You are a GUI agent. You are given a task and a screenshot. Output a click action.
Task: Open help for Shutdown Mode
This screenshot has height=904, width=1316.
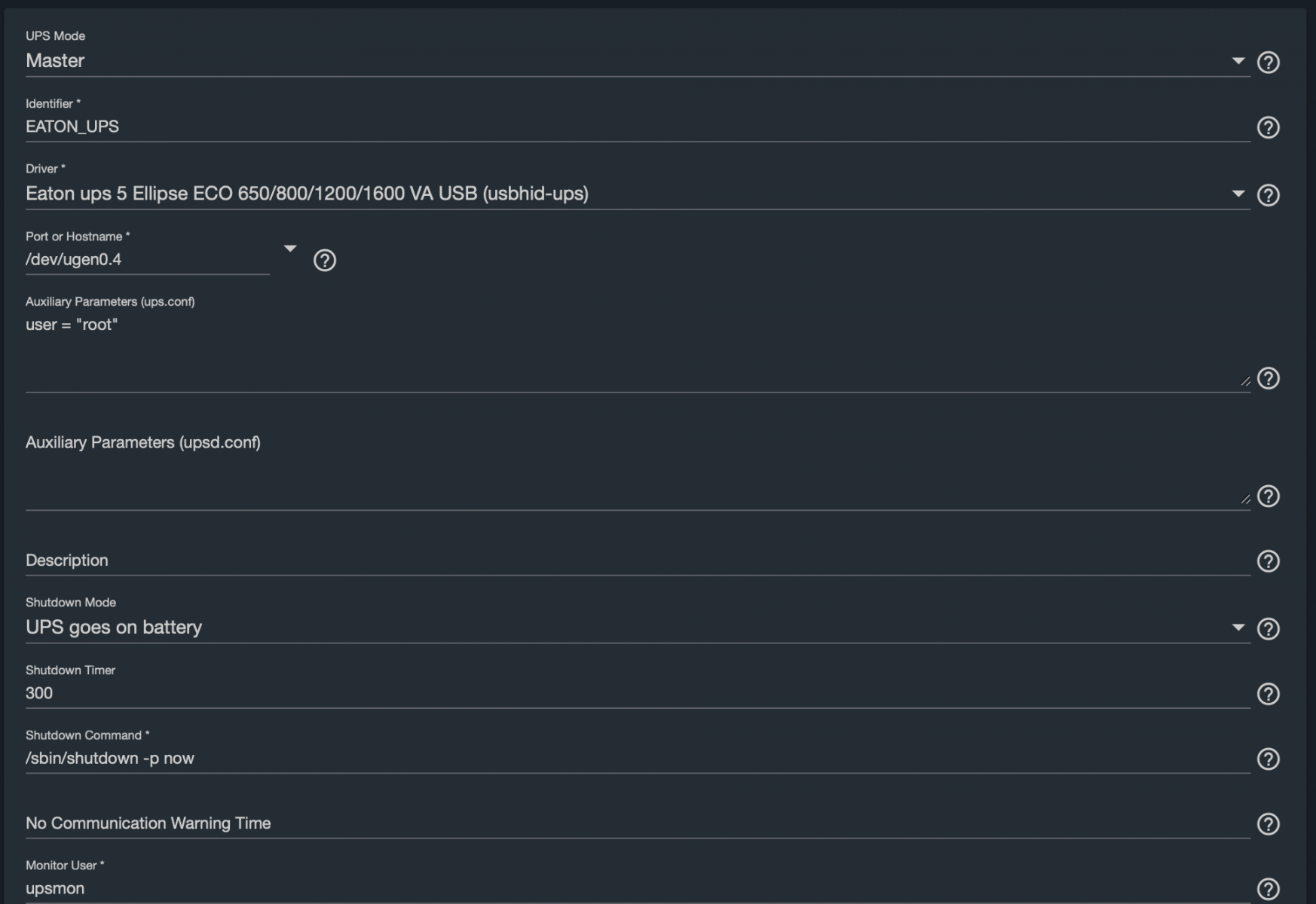click(x=1269, y=628)
